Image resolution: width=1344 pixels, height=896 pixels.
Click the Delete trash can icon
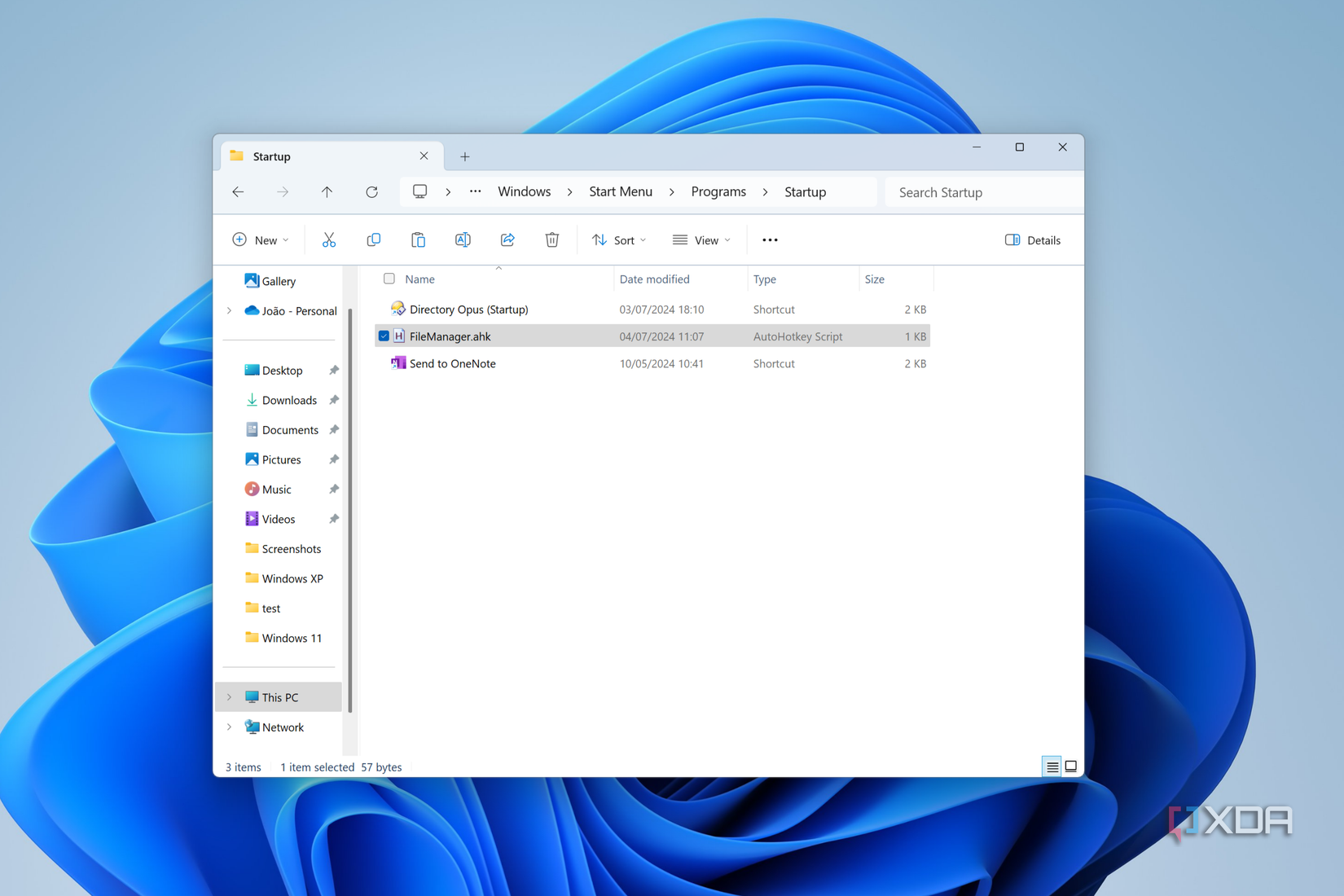coord(552,239)
